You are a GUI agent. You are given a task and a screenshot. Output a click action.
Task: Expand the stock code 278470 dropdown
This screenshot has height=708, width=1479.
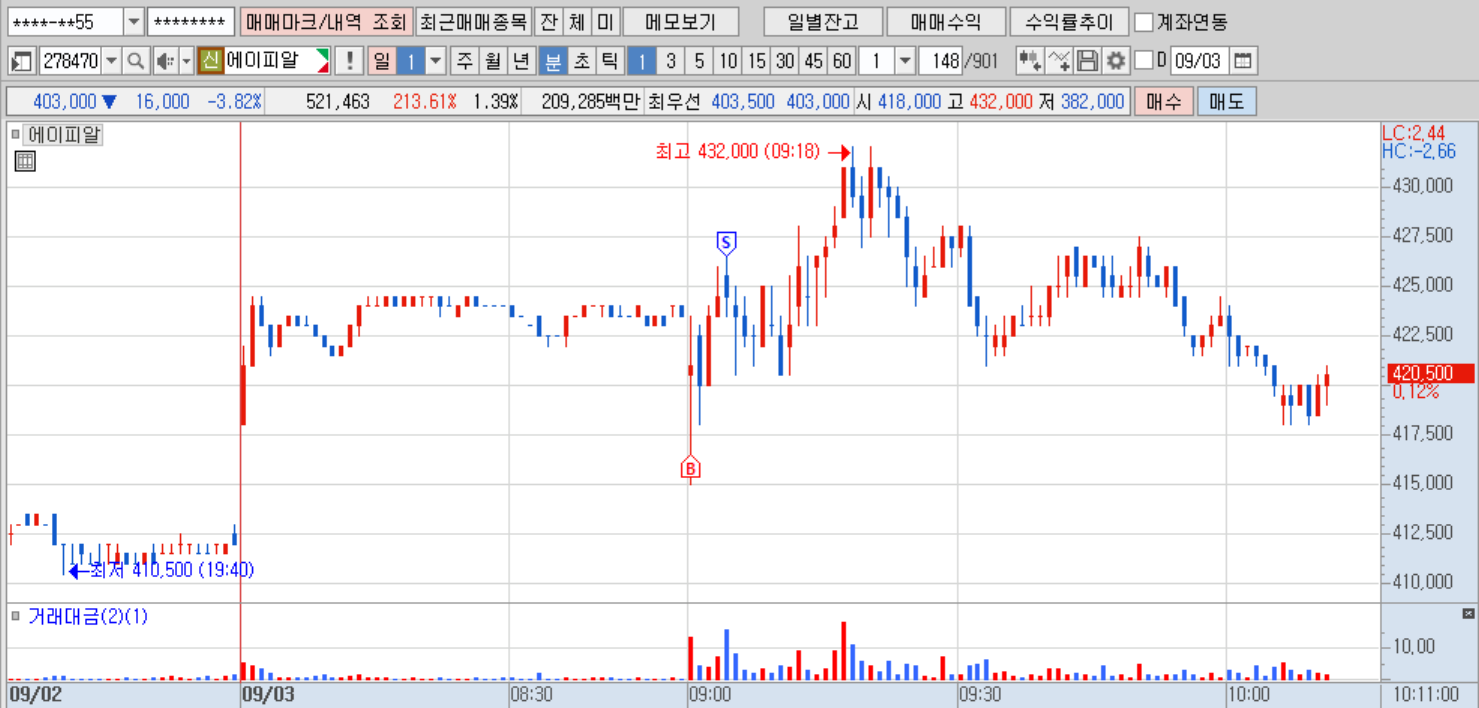[111, 61]
